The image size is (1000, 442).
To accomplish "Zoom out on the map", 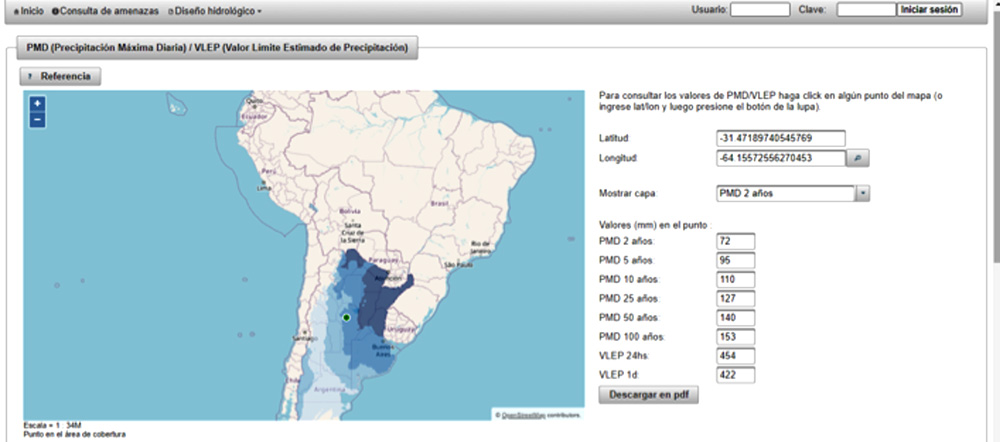I will coord(37,120).
